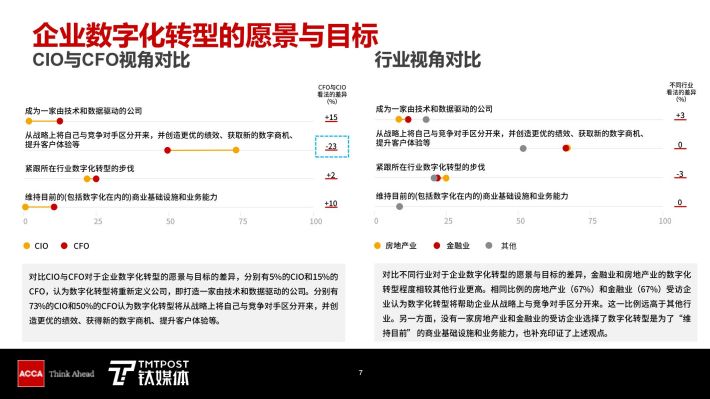
Task: Click the CIO与CFO视角对比 heading
Action: coord(111,60)
